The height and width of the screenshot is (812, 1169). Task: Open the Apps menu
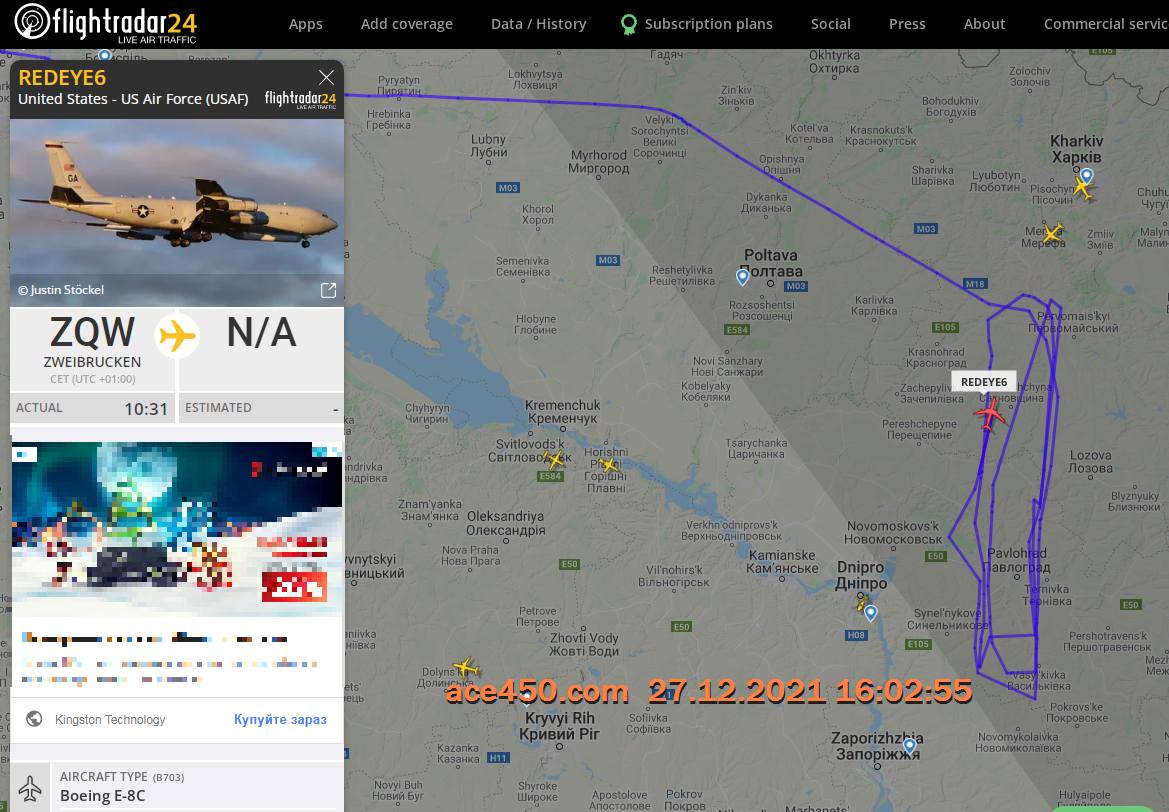point(306,24)
